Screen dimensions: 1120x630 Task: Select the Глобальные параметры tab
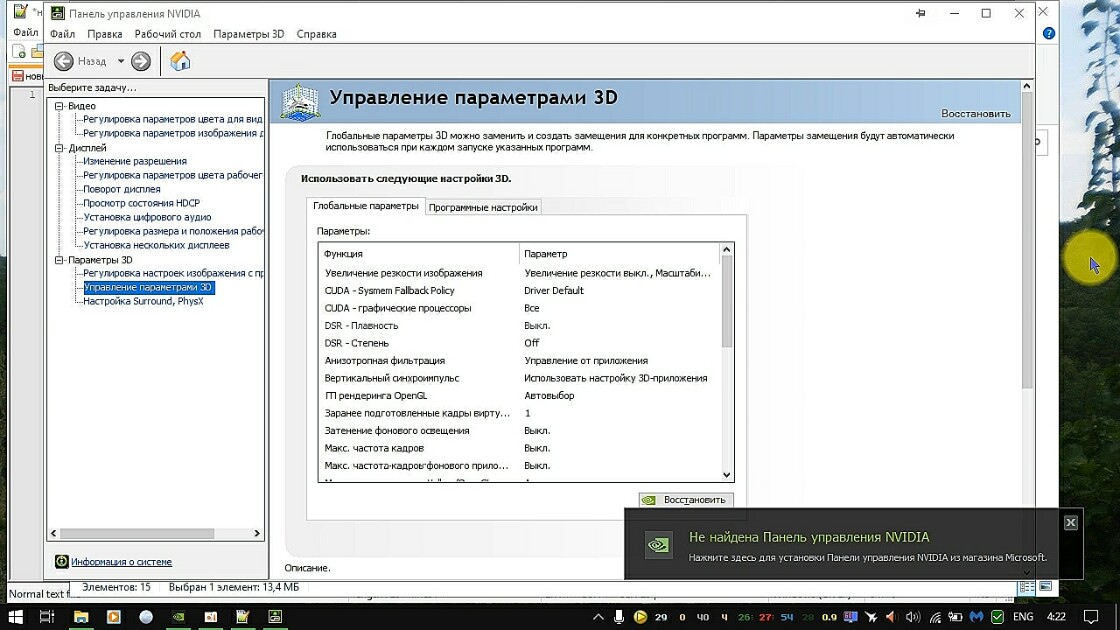pyautogui.click(x=366, y=206)
